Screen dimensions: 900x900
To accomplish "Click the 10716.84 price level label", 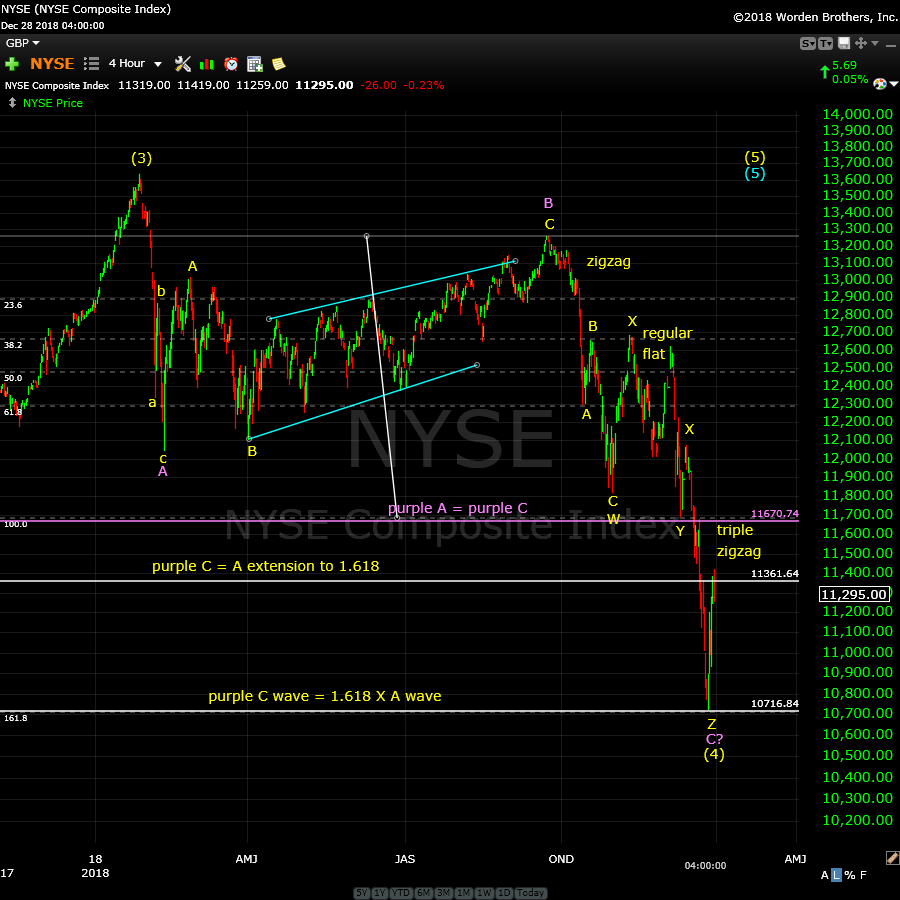I will point(775,704).
